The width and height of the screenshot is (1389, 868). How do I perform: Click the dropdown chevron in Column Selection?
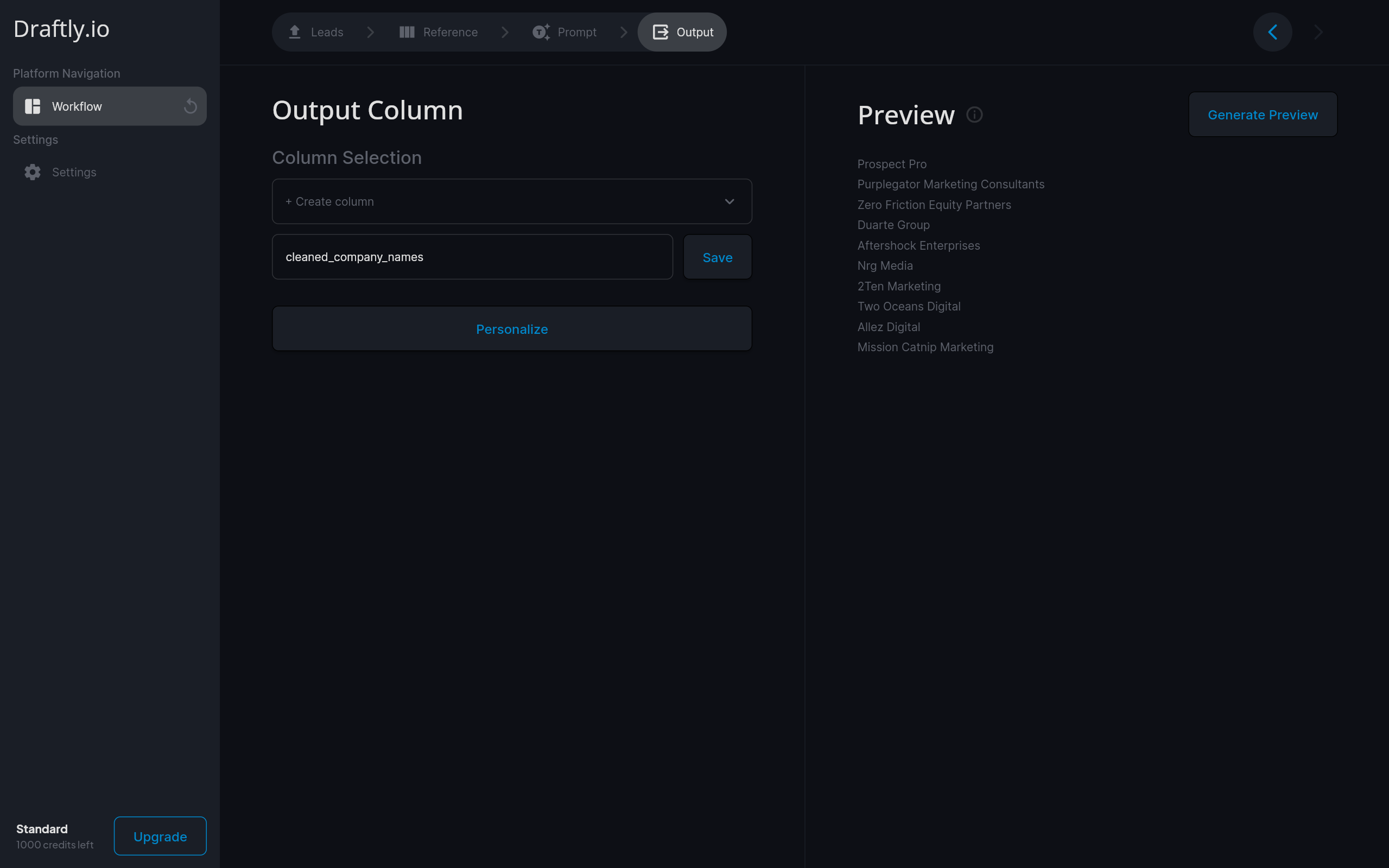729,201
